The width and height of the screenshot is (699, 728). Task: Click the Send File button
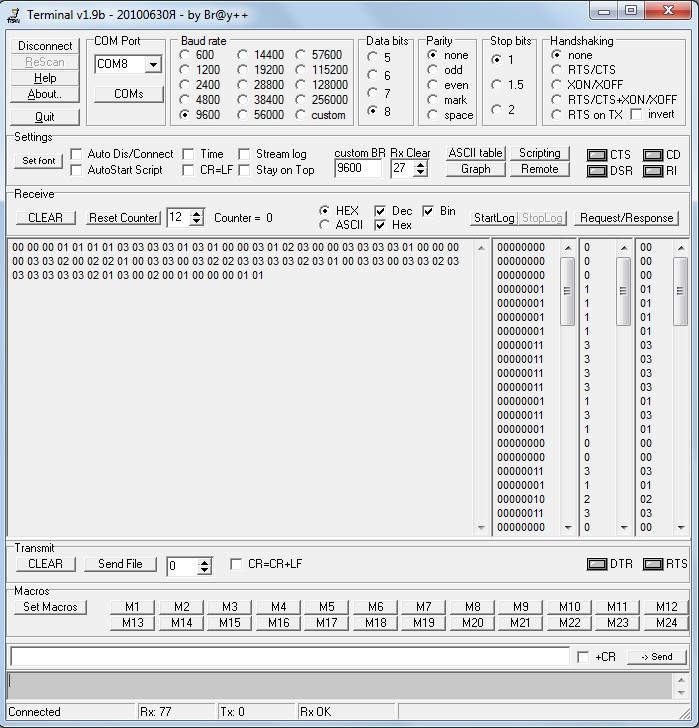pyautogui.click(x=120, y=564)
